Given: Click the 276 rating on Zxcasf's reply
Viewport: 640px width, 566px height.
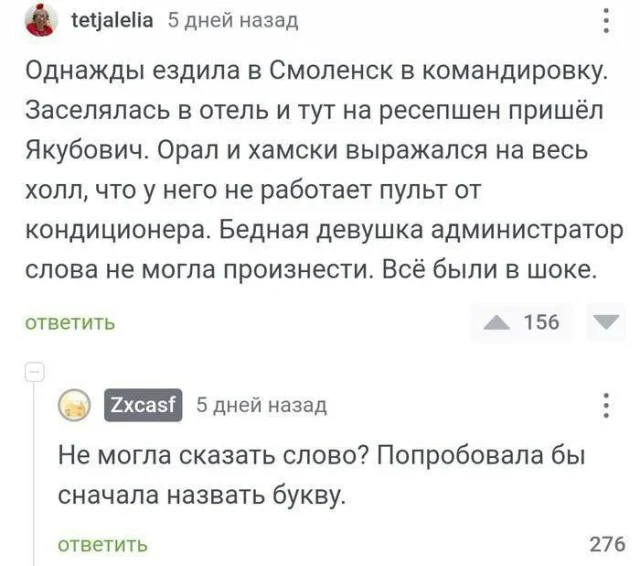Looking at the screenshot, I should (x=607, y=545).
